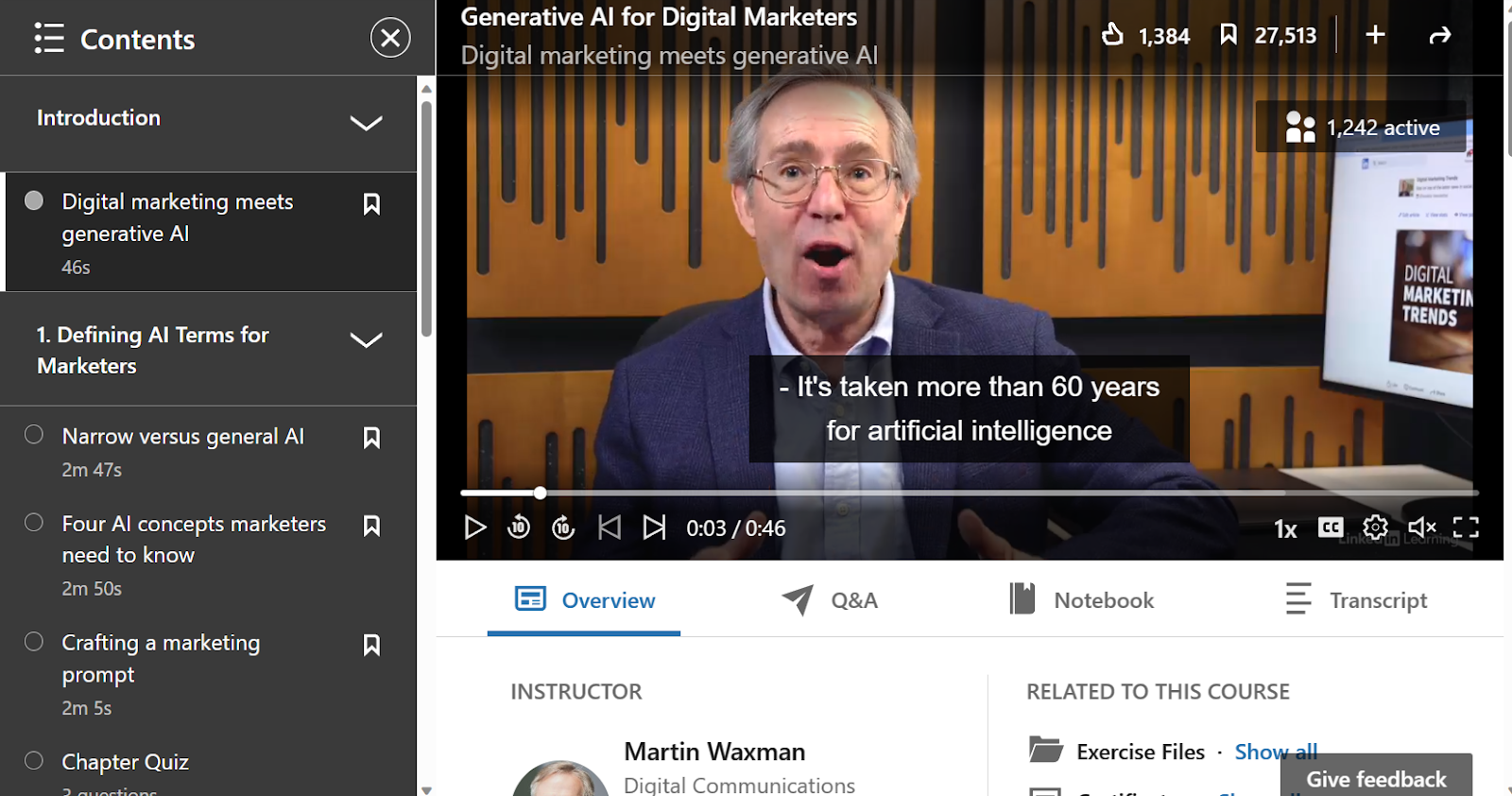Close the Contents sidebar
Image resolution: width=1512 pixels, height=796 pixels.
[390, 38]
